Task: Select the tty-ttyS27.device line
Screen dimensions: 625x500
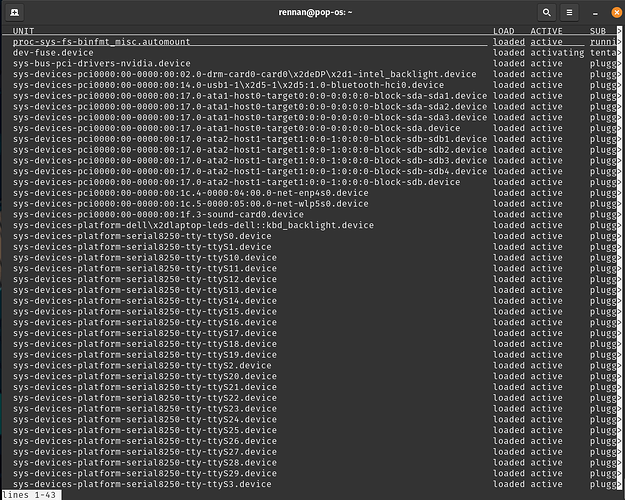Action: tap(145, 451)
